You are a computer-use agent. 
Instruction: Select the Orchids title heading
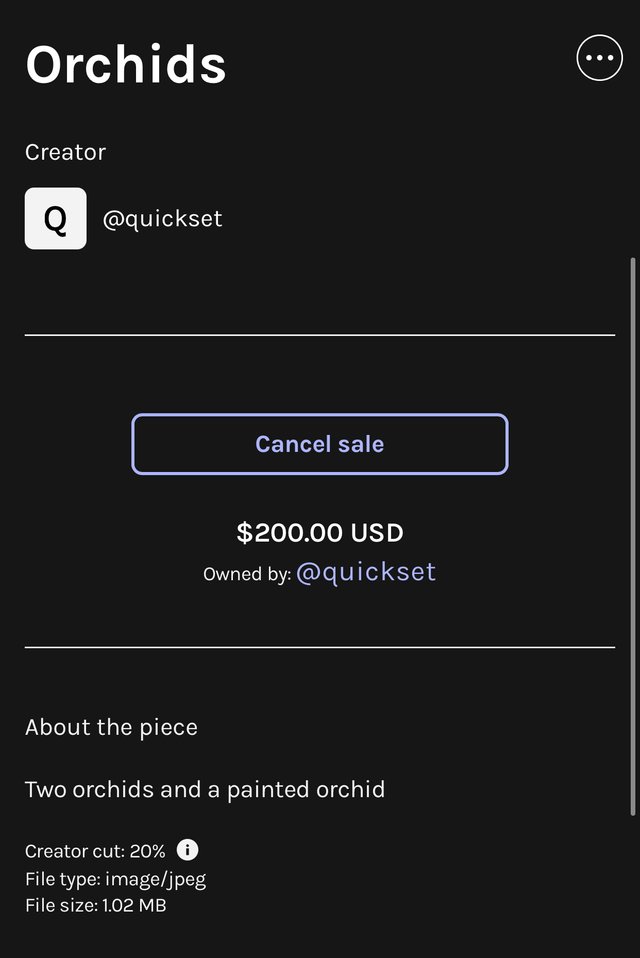pyautogui.click(x=126, y=65)
